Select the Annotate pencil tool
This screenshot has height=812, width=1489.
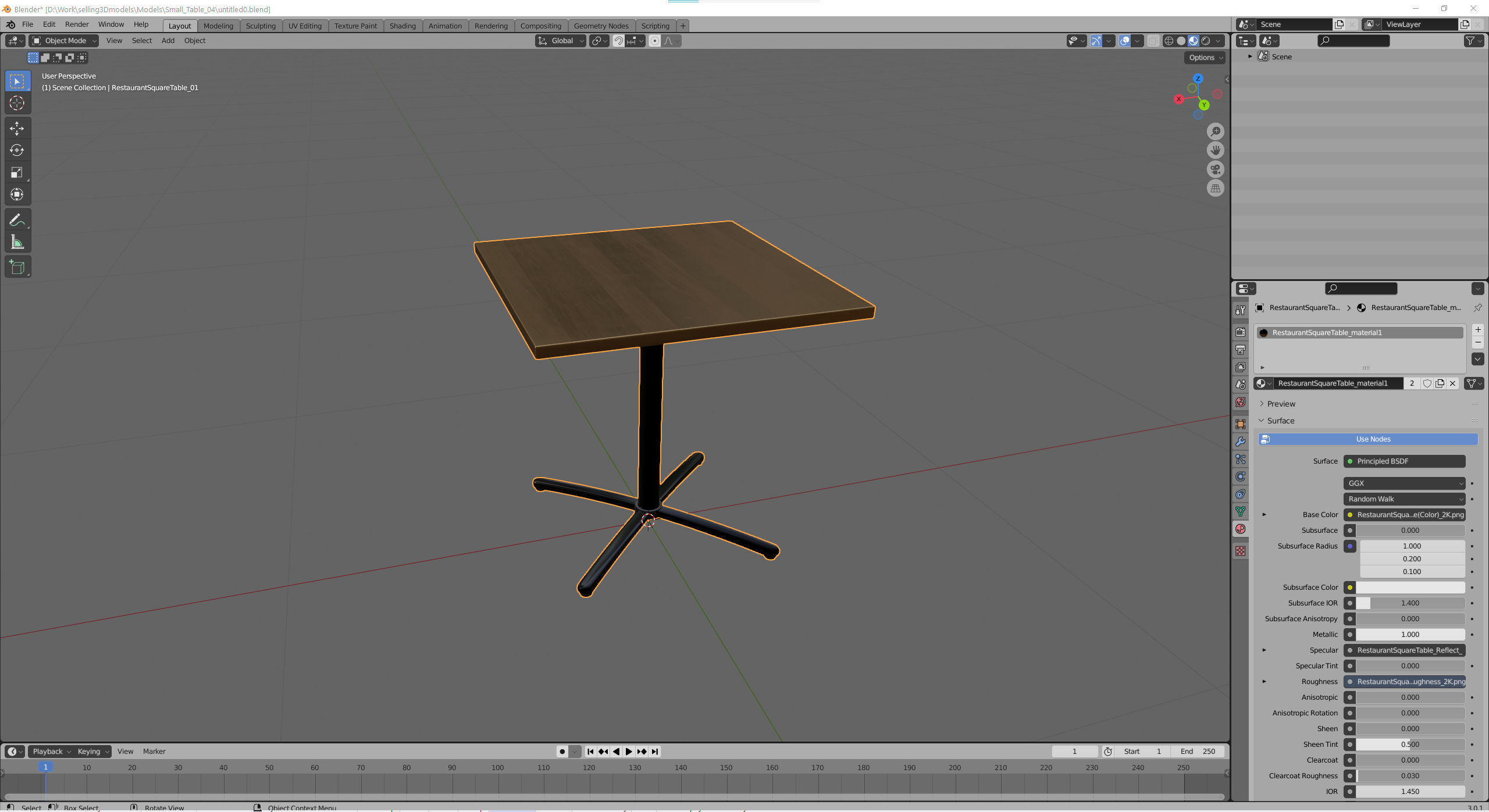17,220
